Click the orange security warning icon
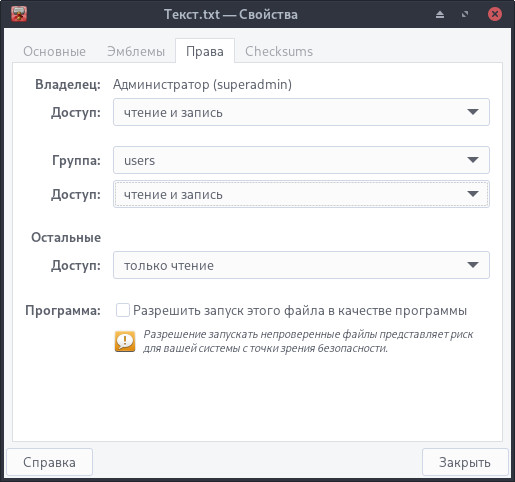Screen dimensions: 515x482 pos(125,341)
